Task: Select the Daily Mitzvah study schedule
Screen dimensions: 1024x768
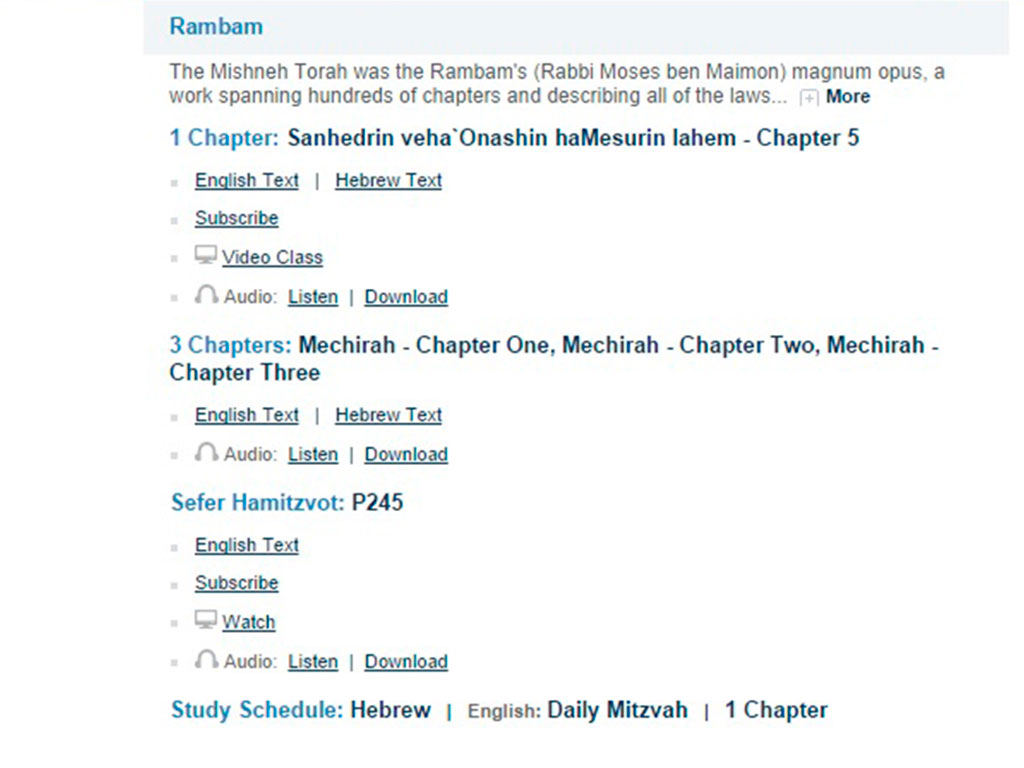Action: [617, 710]
